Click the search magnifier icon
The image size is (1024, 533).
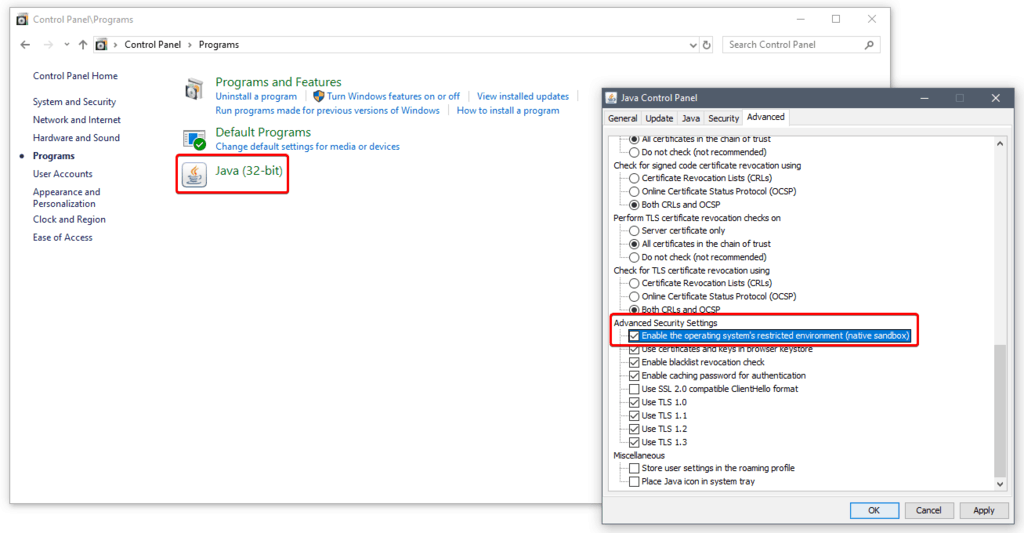tap(869, 45)
